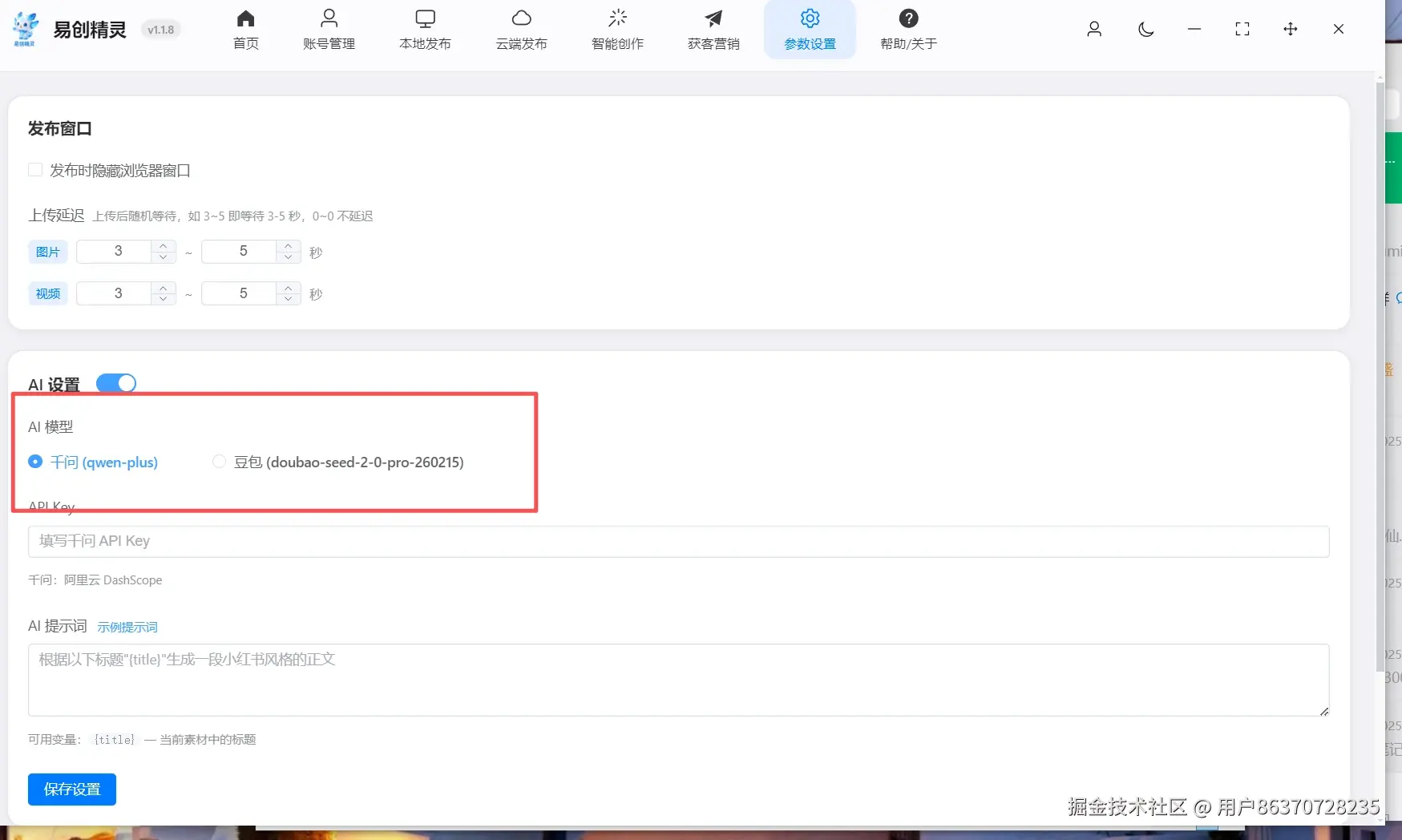The width and height of the screenshot is (1402, 840).
Task: Open 智能创作 smart creation tab
Action: (617, 30)
